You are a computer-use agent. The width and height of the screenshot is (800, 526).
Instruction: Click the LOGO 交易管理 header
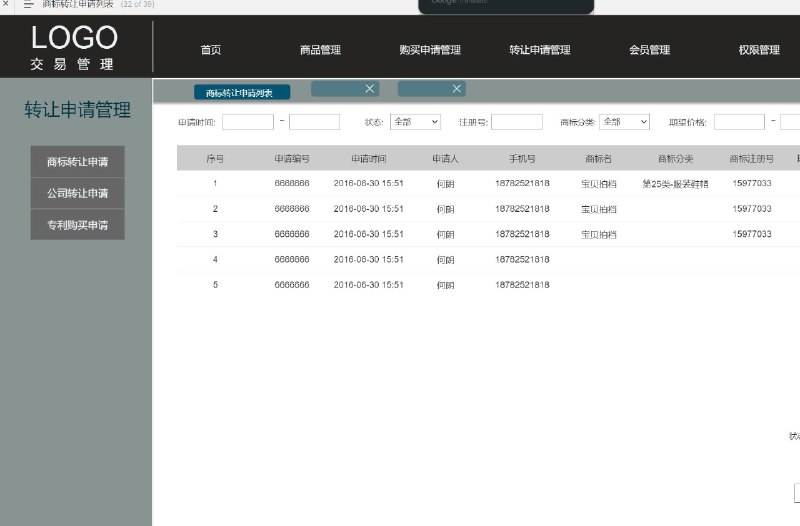(74, 47)
